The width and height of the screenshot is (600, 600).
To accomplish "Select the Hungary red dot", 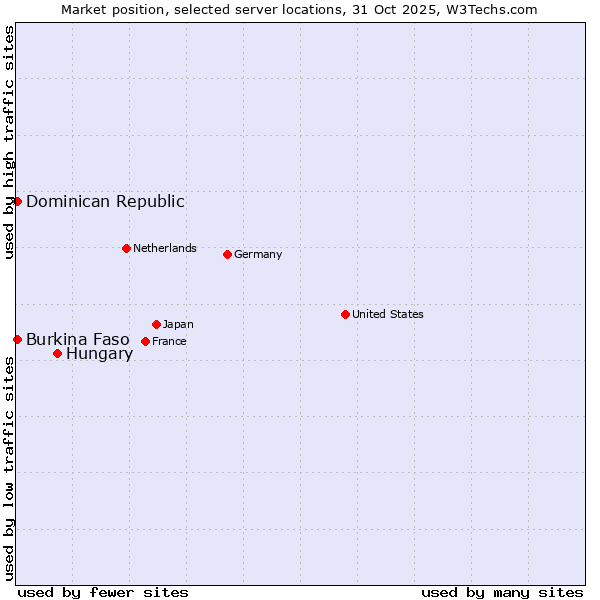I will (57, 353).
